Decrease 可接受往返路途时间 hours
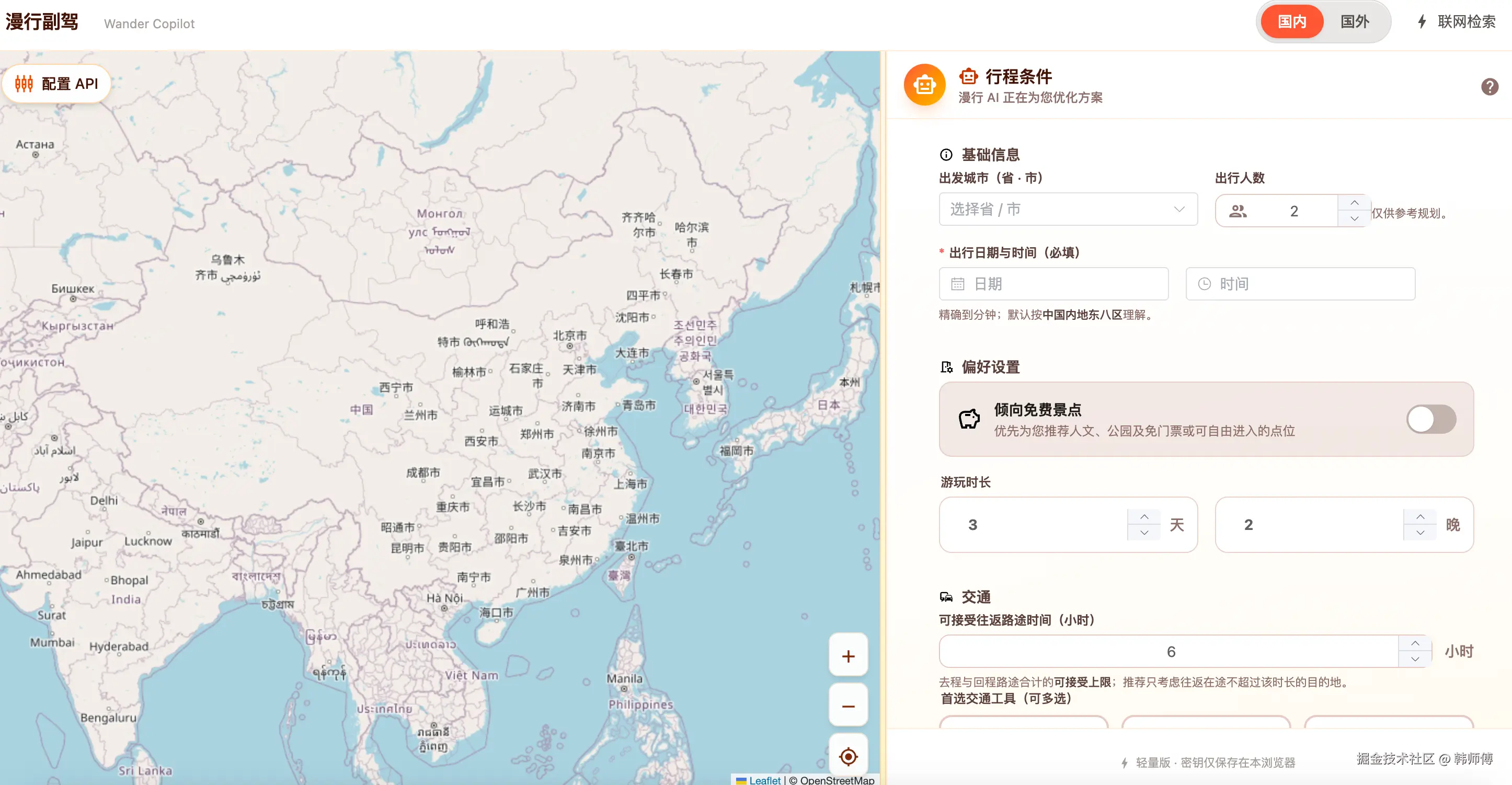This screenshot has height=785, width=1512. (1415, 659)
